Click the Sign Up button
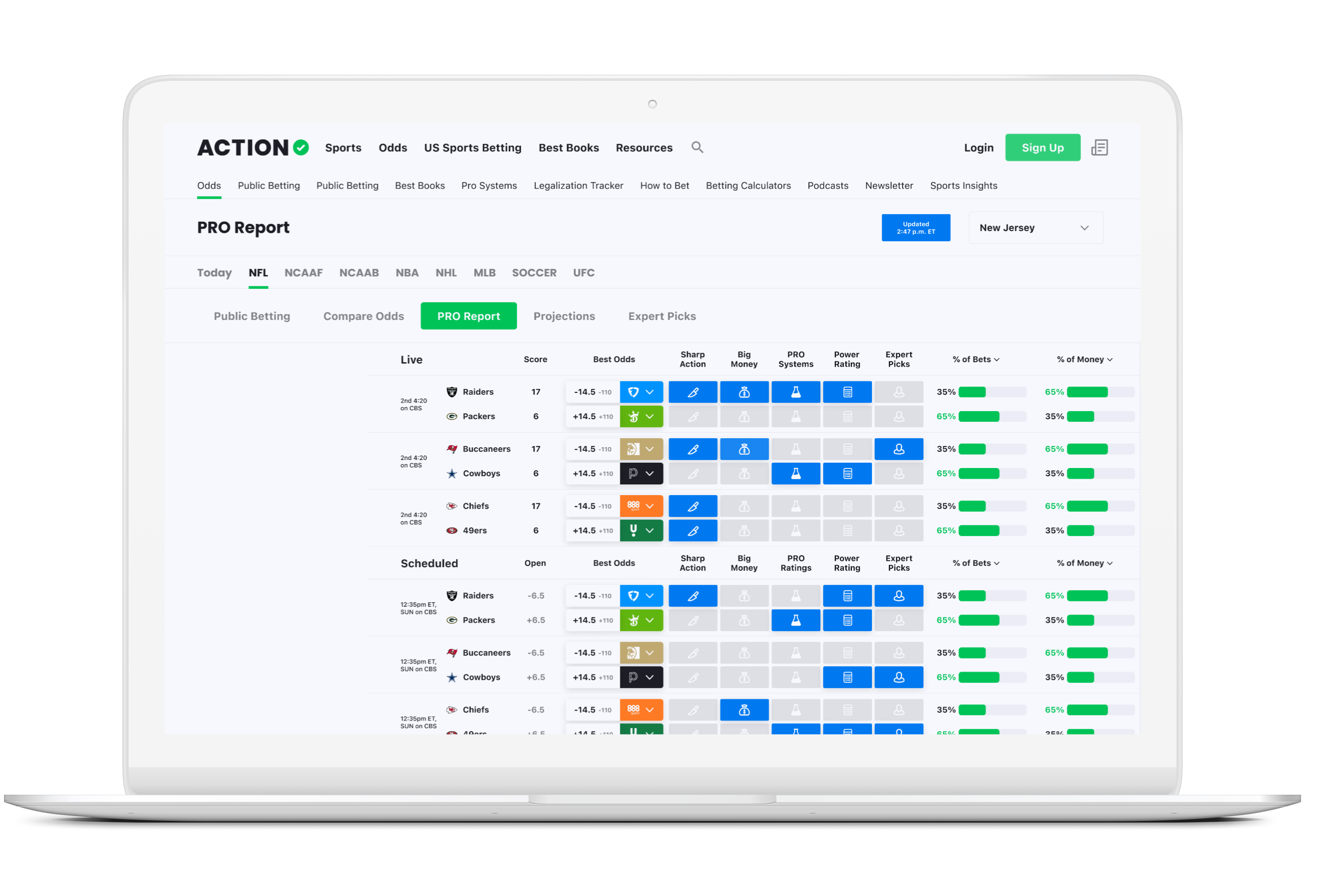The height and width of the screenshot is (896, 1322). click(1045, 148)
